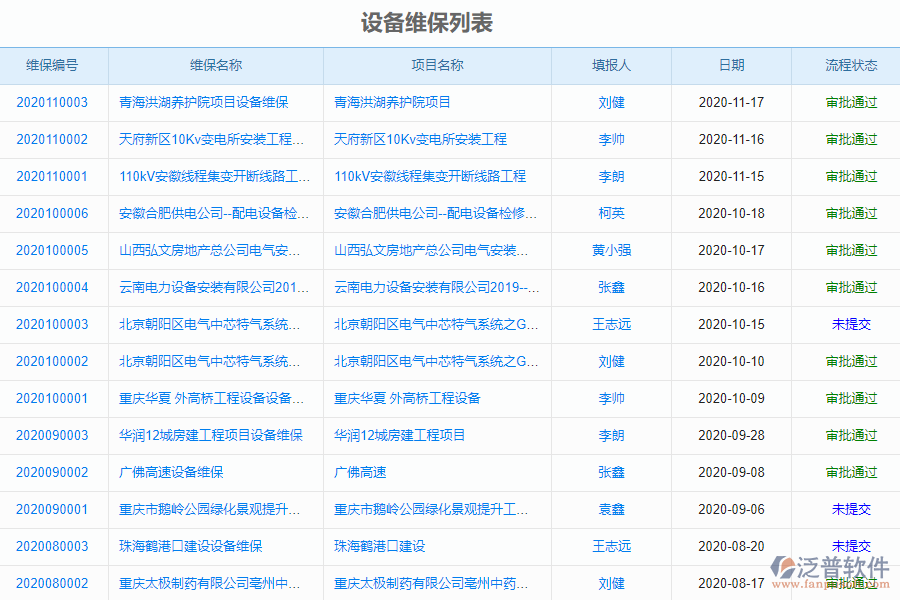The image size is (900, 600).
Task: View project 天府新区10Kv变电所安装工程
Action: point(425,139)
